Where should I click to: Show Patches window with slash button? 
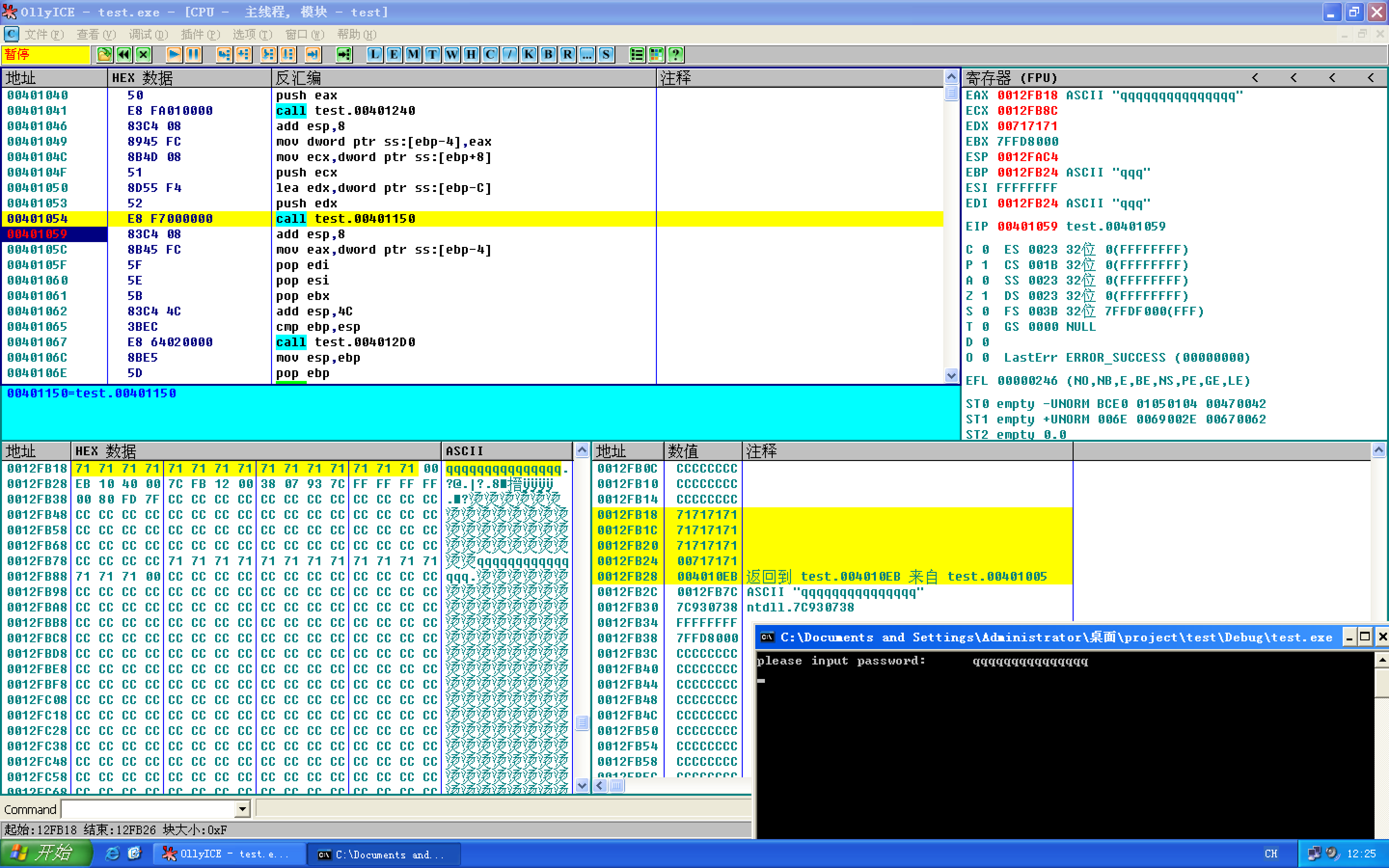(x=510, y=54)
